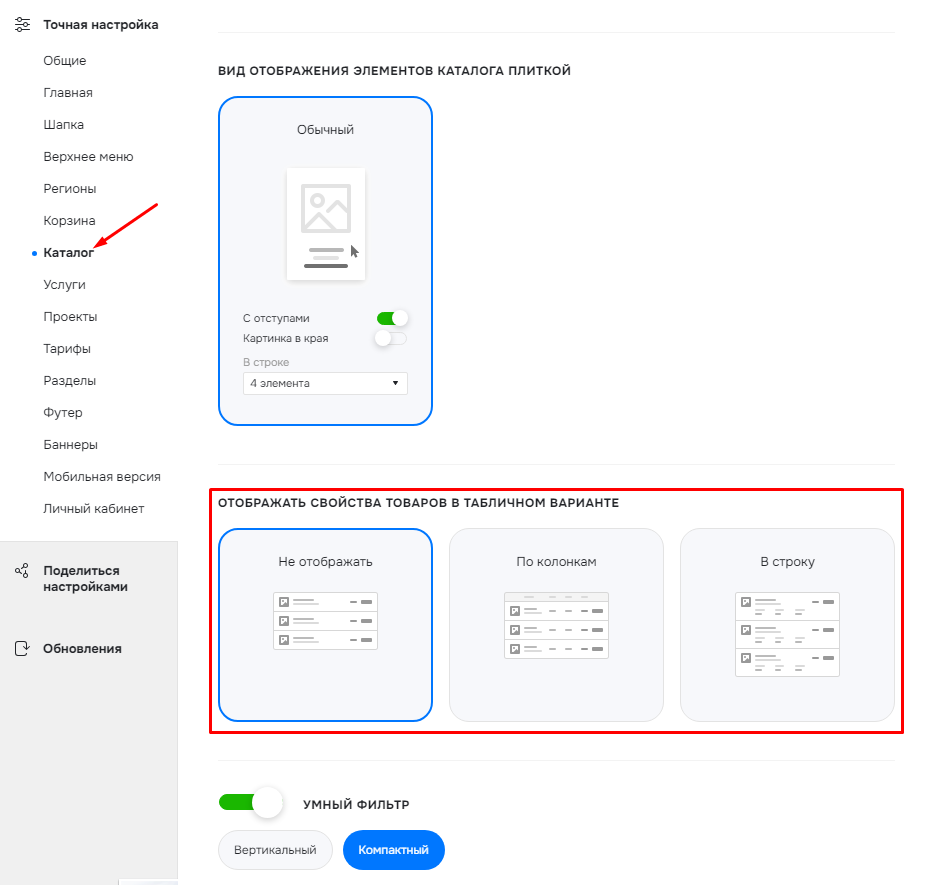
Task: Click the 'В строке' label
Action: (266, 362)
